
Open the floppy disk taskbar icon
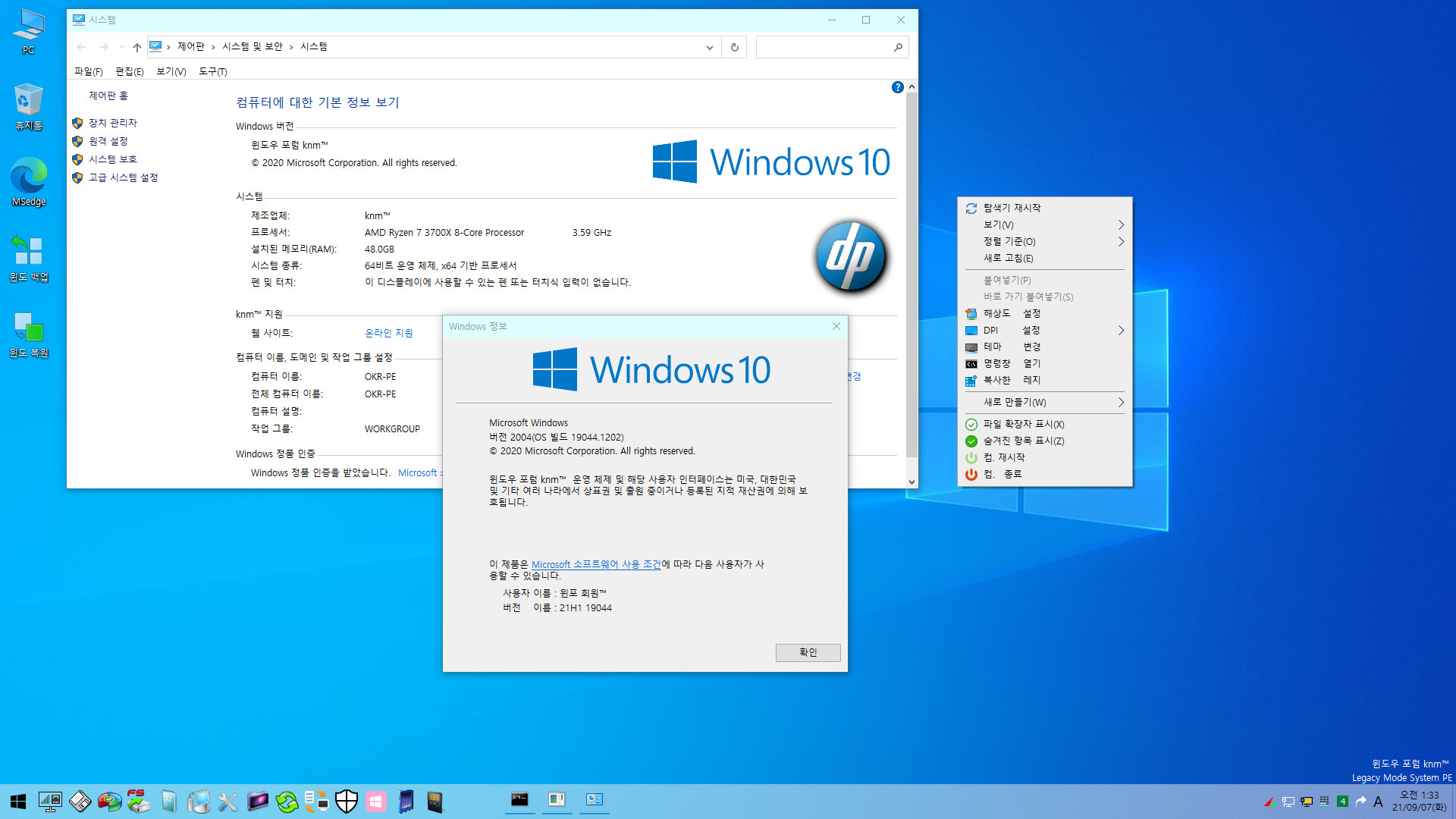80,802
